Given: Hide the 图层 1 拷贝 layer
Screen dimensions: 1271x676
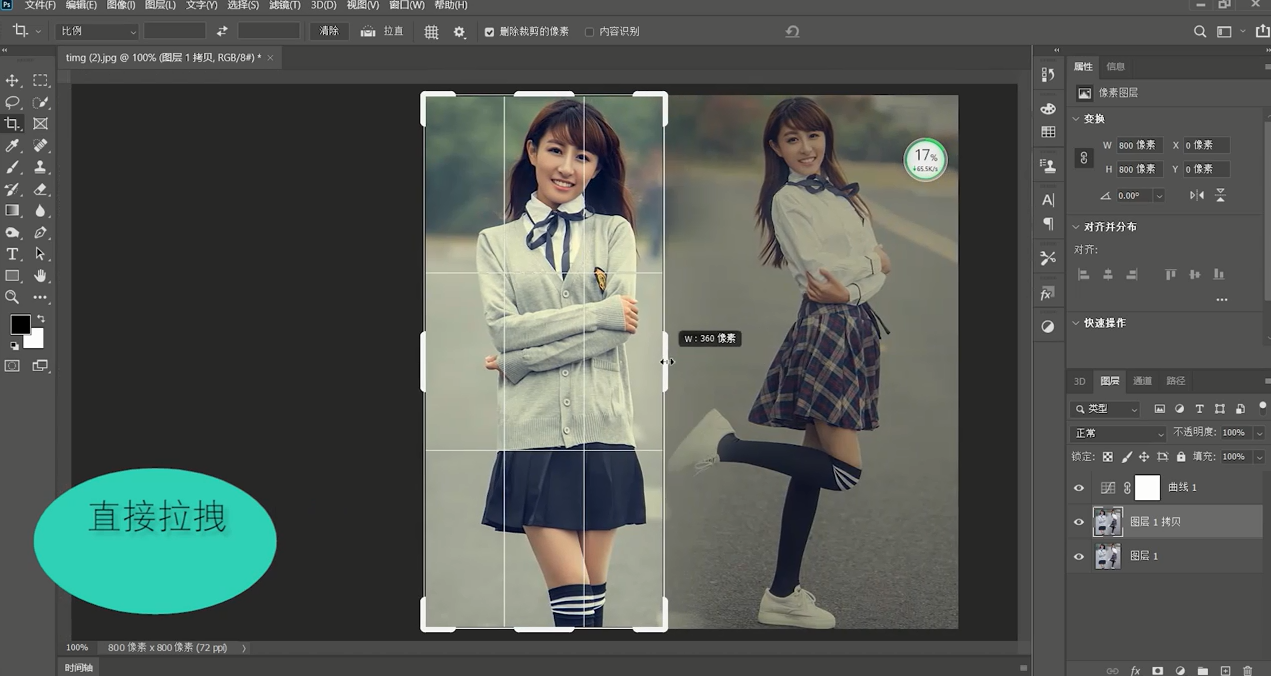Looking at the screenshot, I should pyautogui.click(x=1078, y=522).
